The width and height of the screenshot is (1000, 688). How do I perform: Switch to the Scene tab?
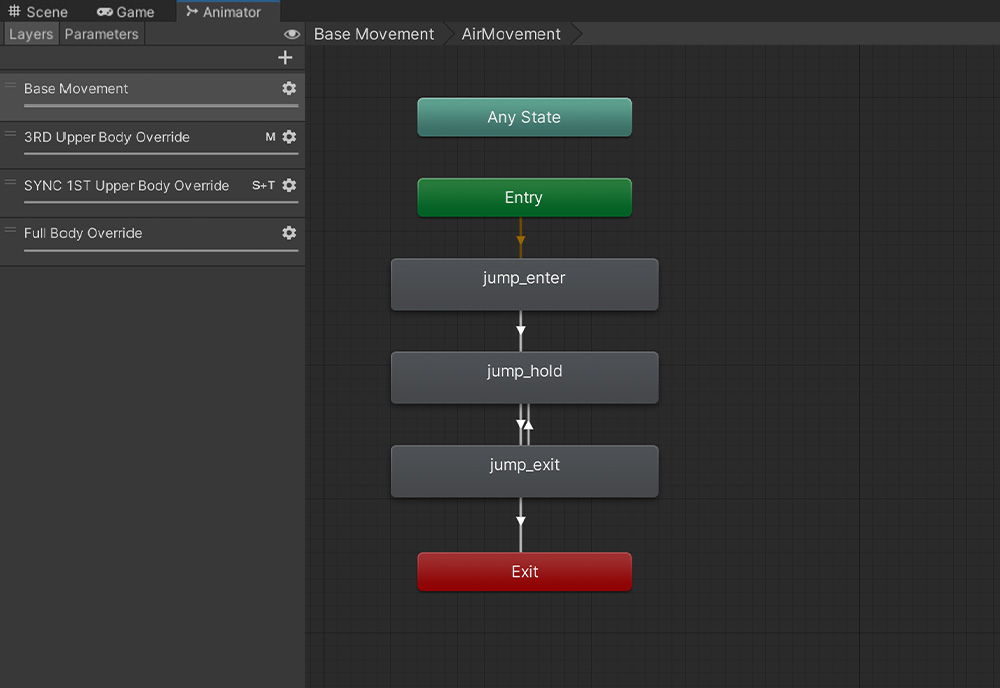tap(38, 11)
